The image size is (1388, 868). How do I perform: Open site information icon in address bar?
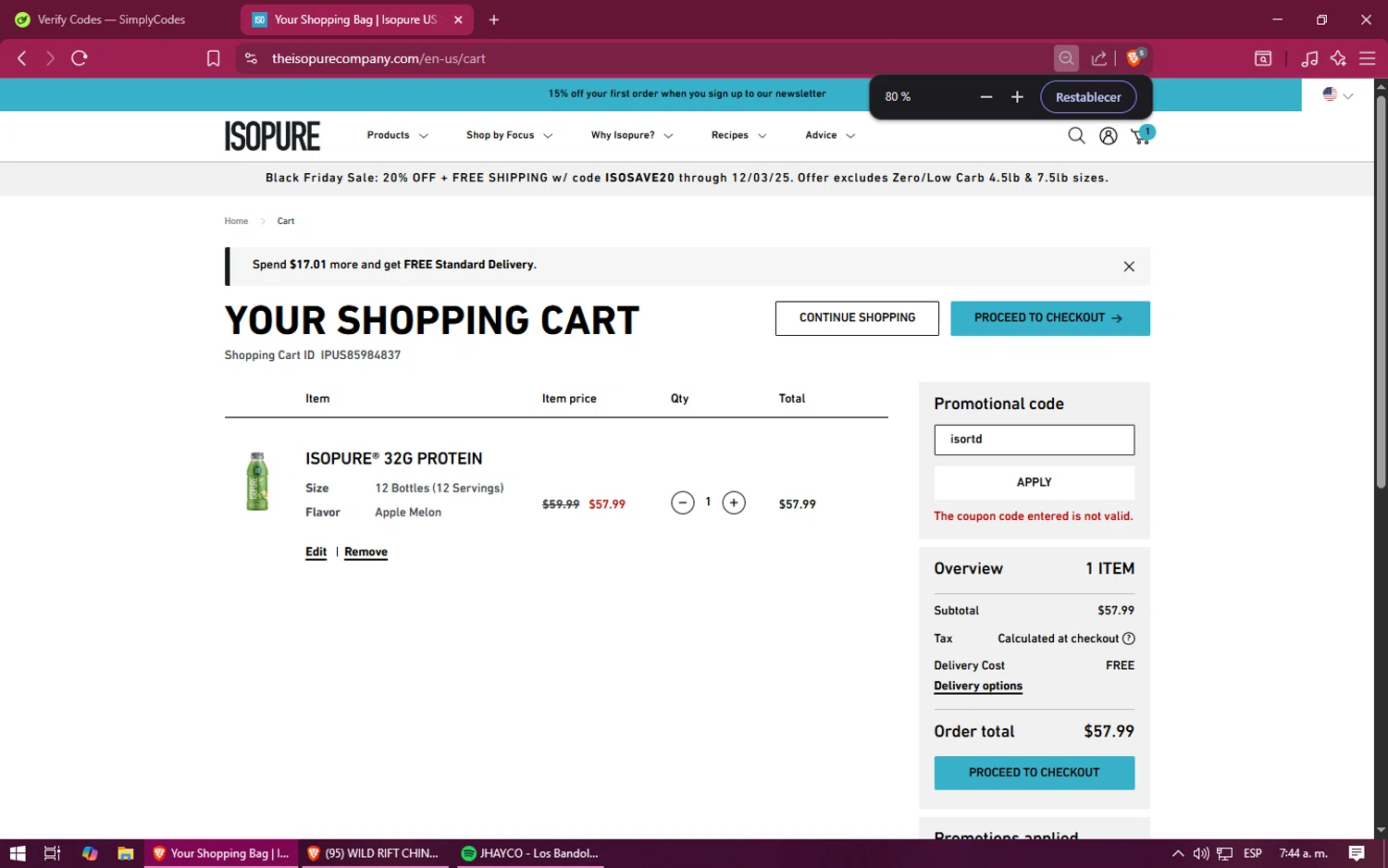(251, 58)
